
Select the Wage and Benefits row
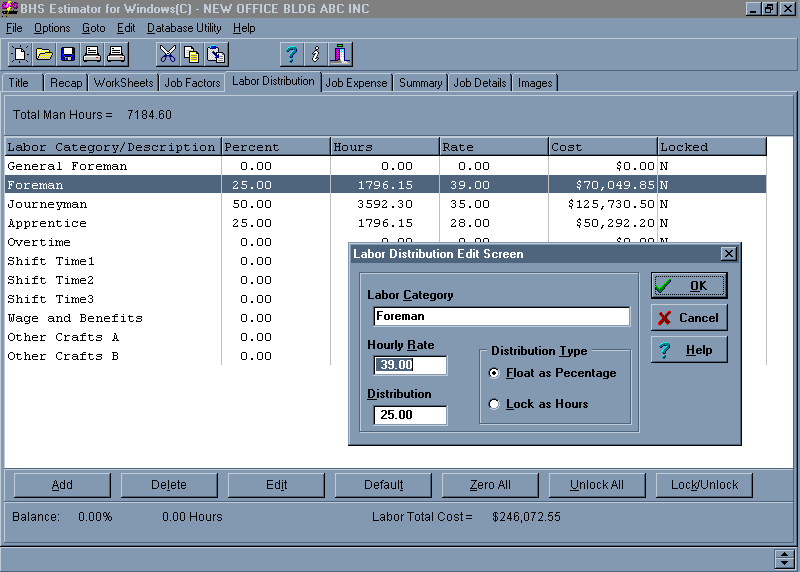pos(176,318)
